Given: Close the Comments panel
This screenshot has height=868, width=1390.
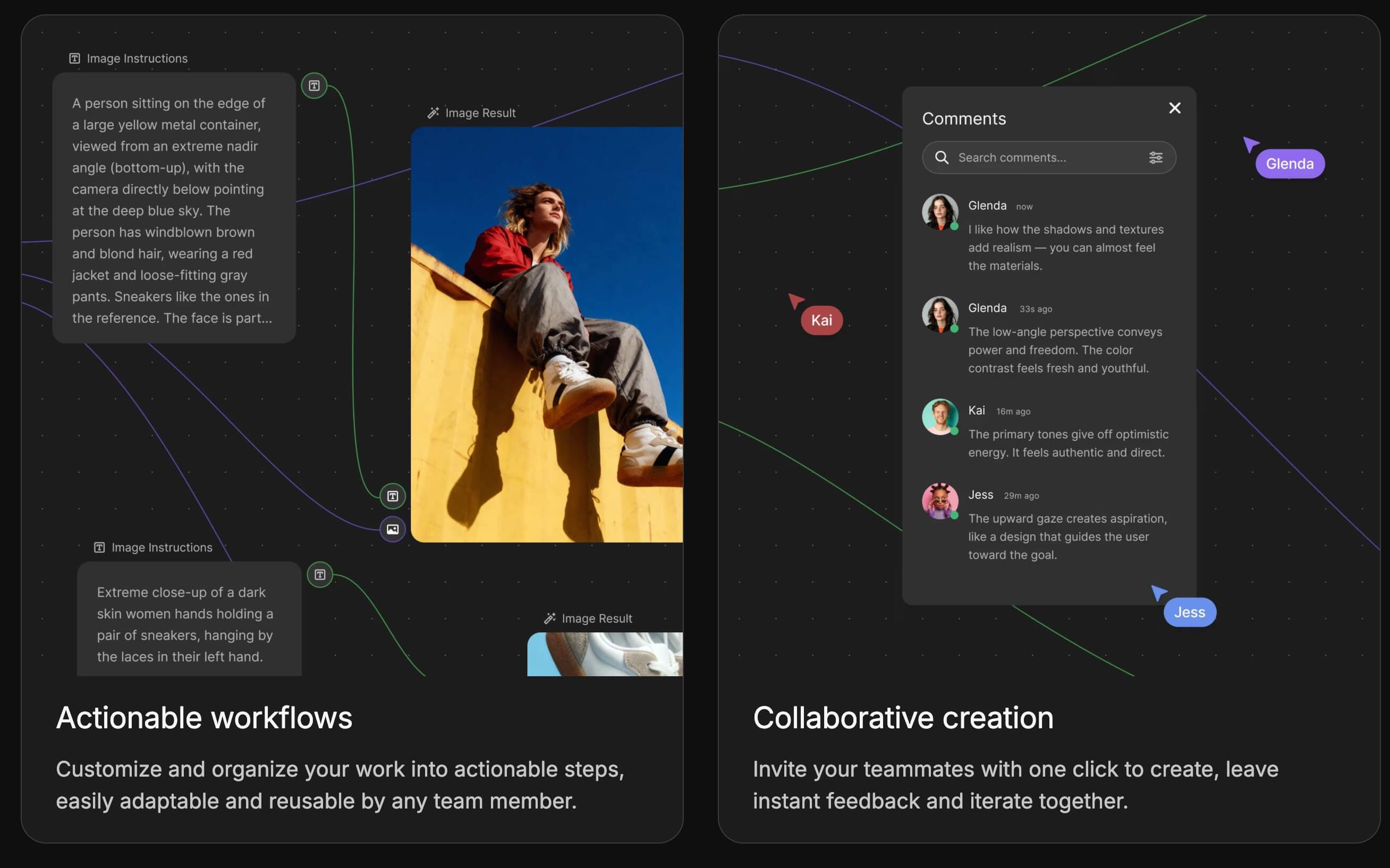Looking at the screenshot, I should (x=1175, y=108).
